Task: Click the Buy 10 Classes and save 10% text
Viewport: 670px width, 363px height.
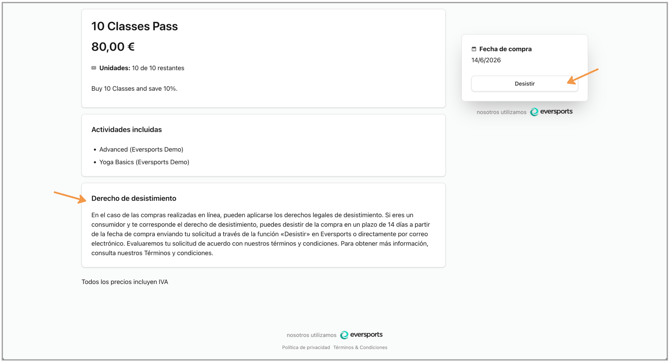Action: click(134, 89)
